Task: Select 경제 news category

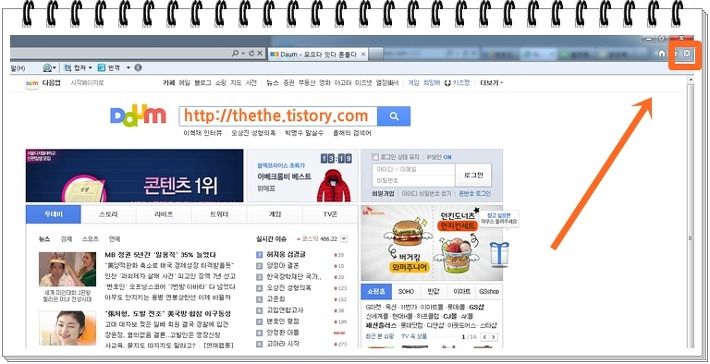Action: click(66, 239)
